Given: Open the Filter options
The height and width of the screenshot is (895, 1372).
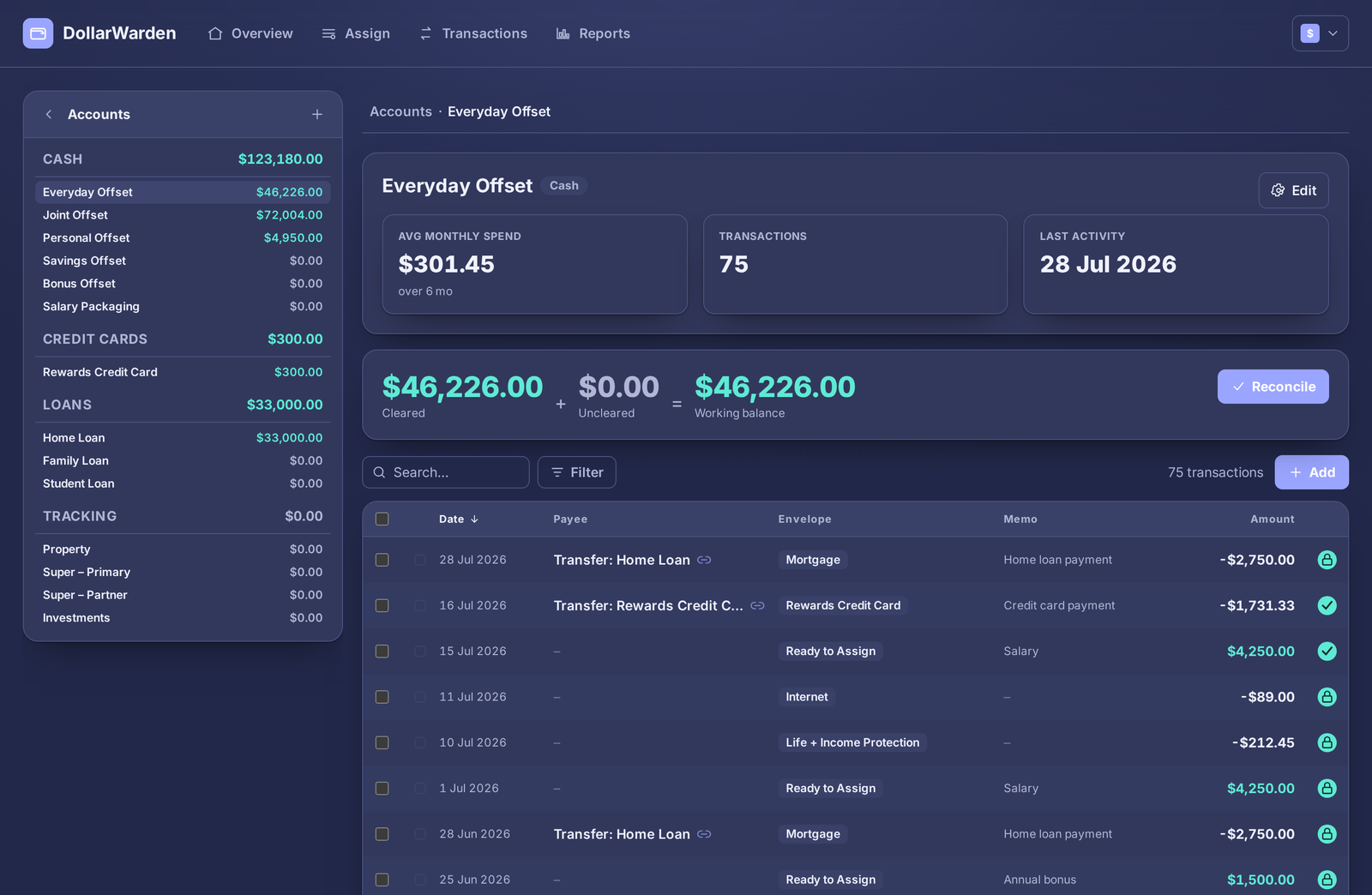Looking at the screenshot, I should click(x=576, y=472).
